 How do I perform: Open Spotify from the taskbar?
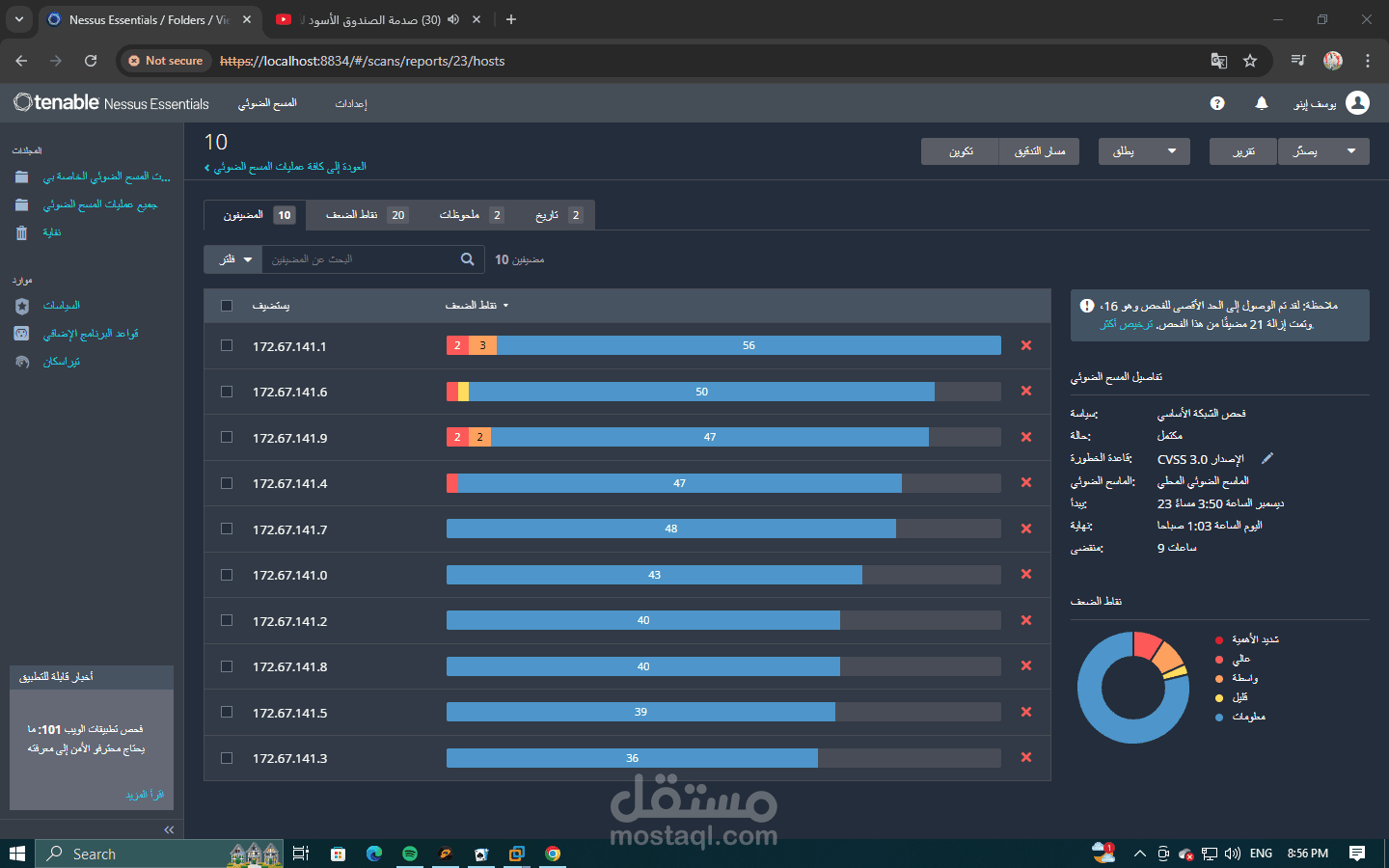point(410,854)
